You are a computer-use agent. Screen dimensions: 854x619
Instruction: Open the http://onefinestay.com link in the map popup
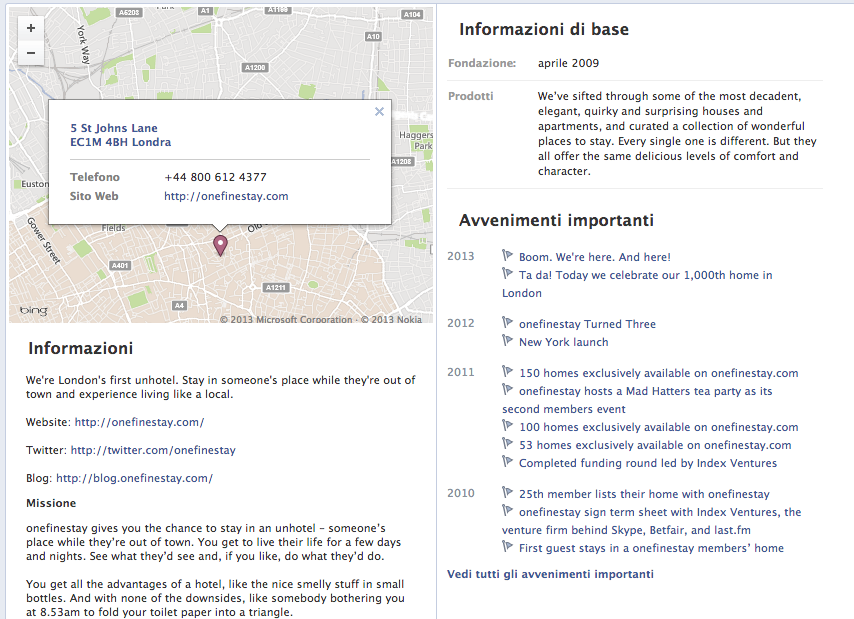(x=226, y=196)
